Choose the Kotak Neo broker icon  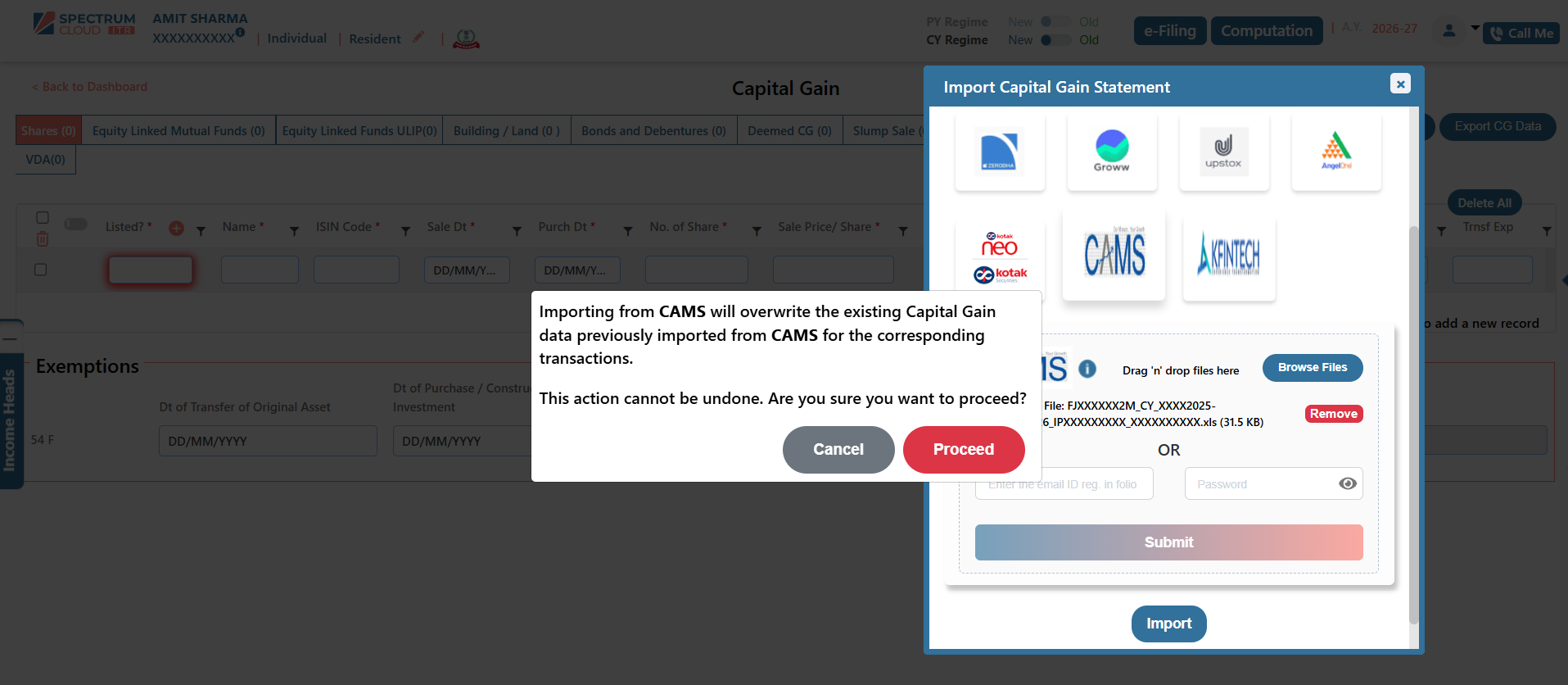tap(1000, 258)
